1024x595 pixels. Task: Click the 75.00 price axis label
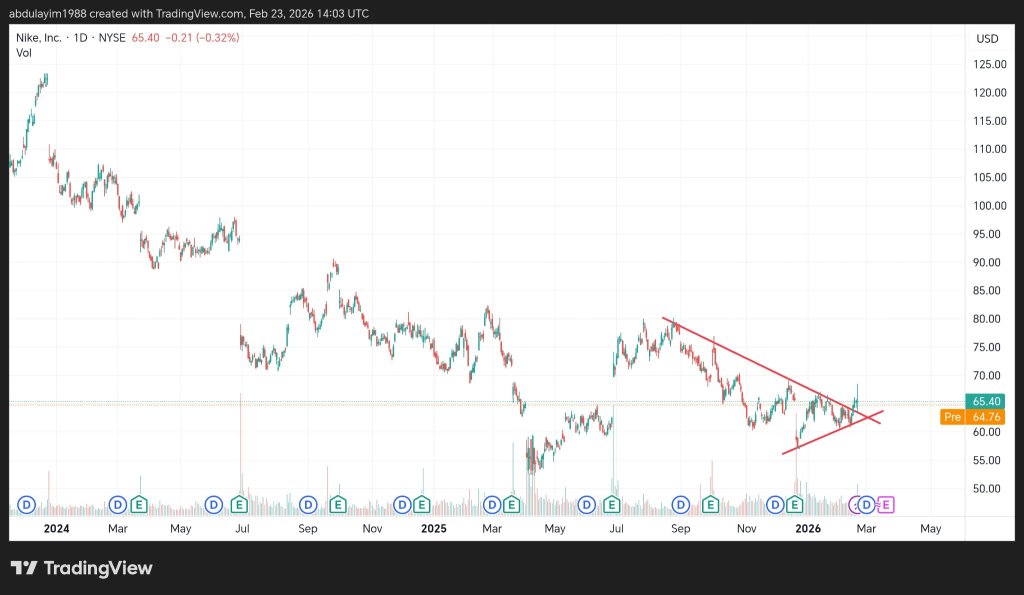[987, 347]
